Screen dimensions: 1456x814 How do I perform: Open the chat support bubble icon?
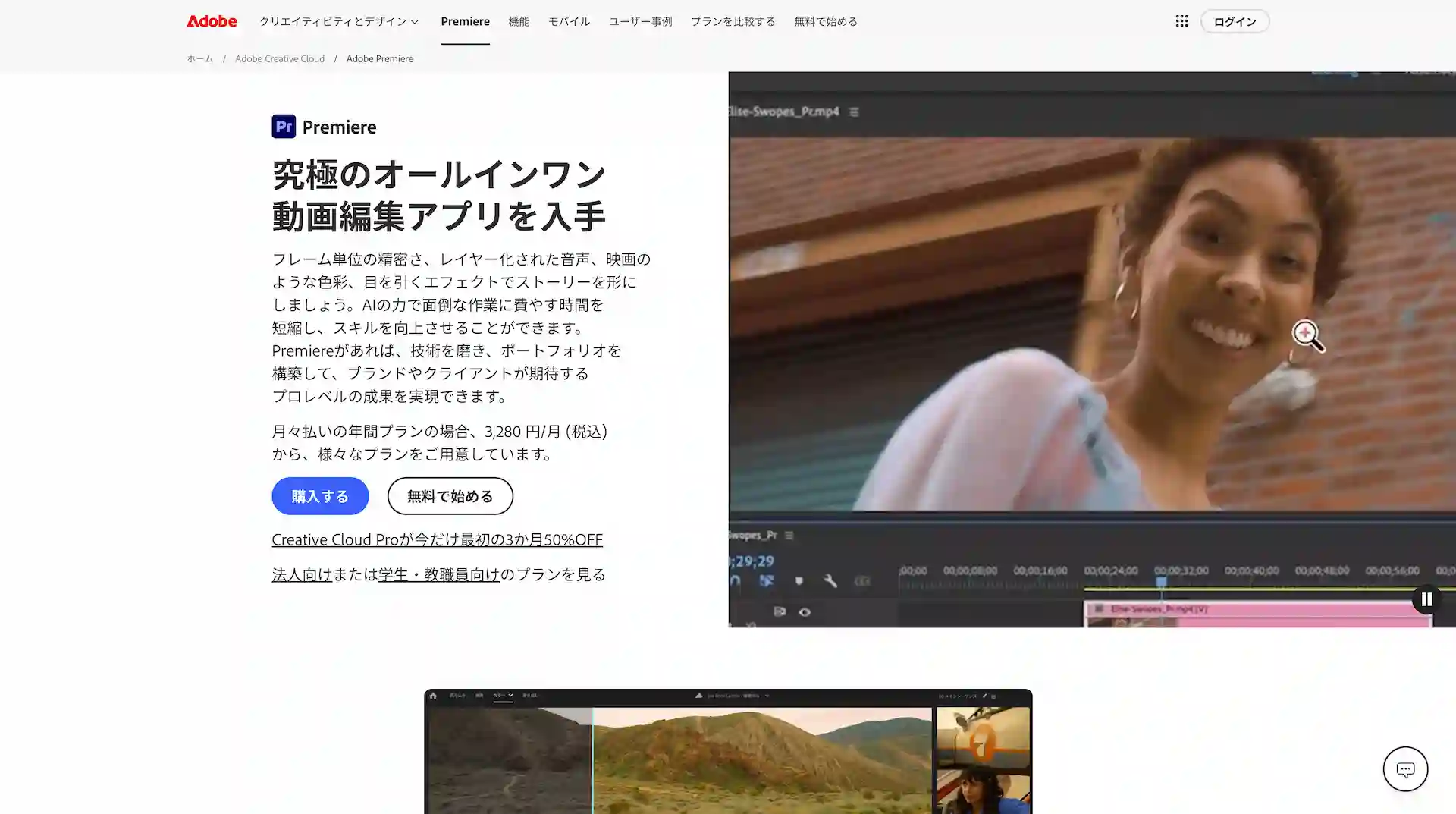coord(1404,768)
